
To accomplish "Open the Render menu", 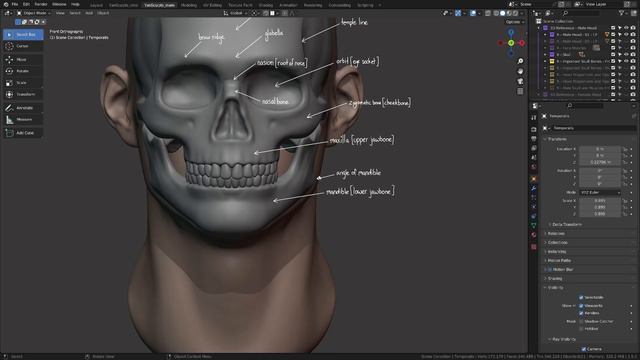I will [x=41, y=4].
